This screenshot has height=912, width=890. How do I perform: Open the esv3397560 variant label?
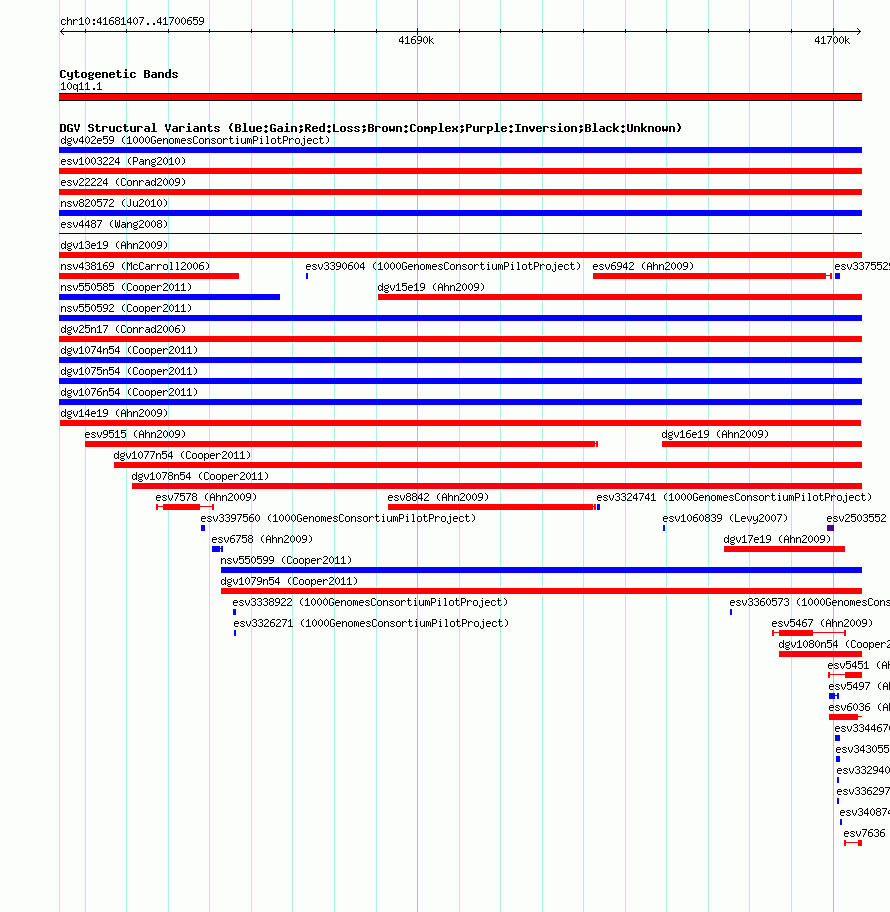point(339,518)
